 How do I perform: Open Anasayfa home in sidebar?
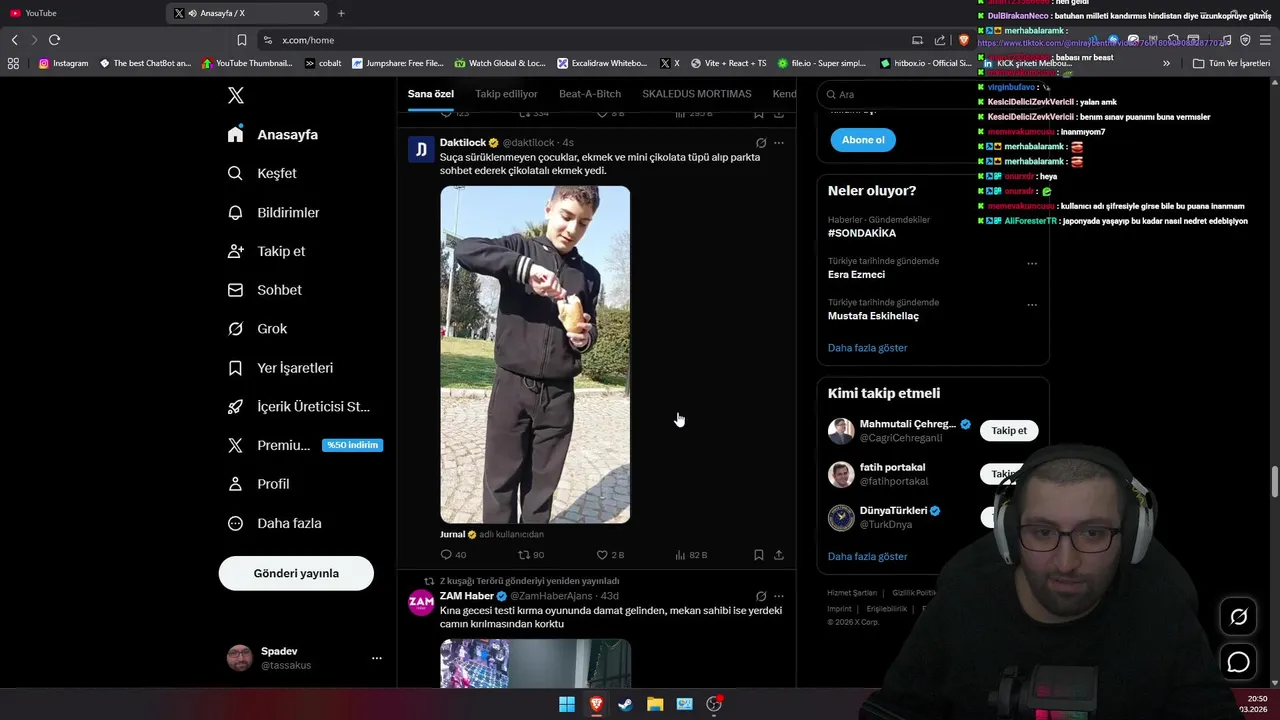273,134
